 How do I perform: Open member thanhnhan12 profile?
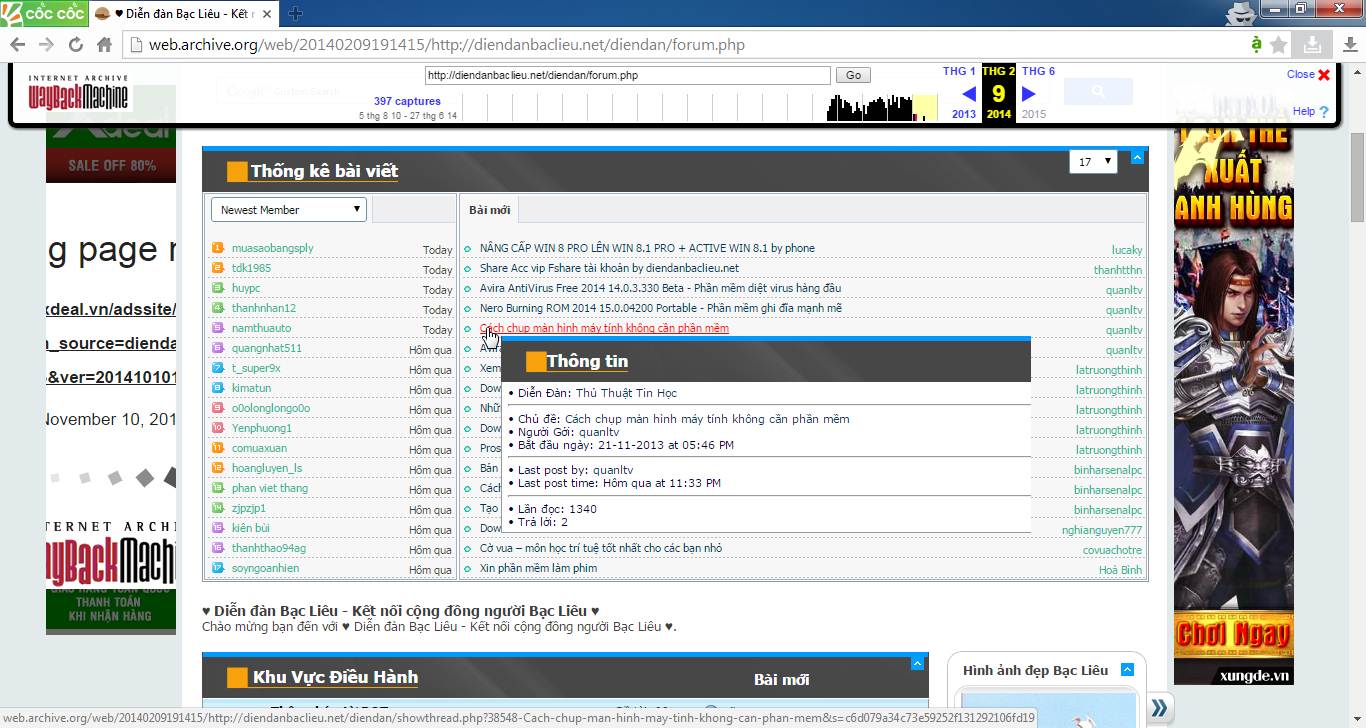click(x=264, y=308)
